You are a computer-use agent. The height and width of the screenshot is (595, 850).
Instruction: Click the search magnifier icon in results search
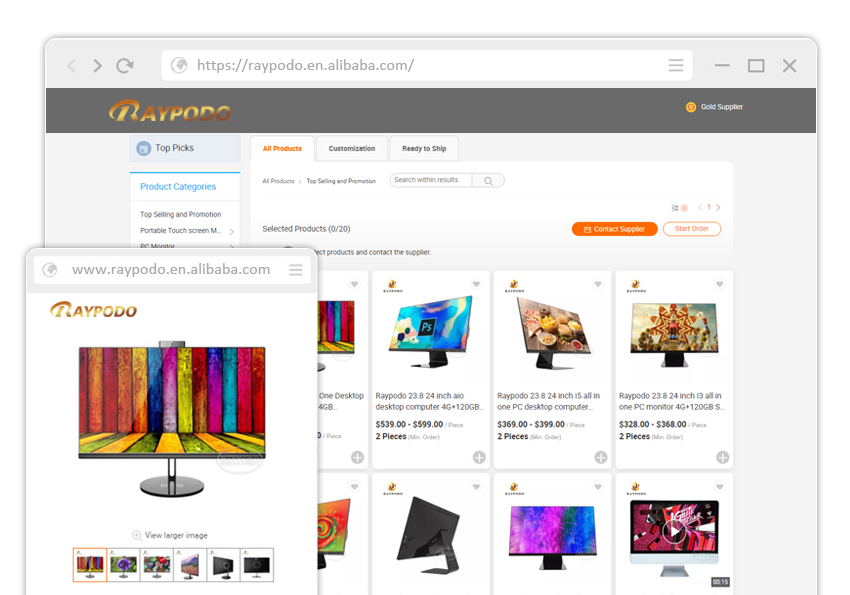488,180
